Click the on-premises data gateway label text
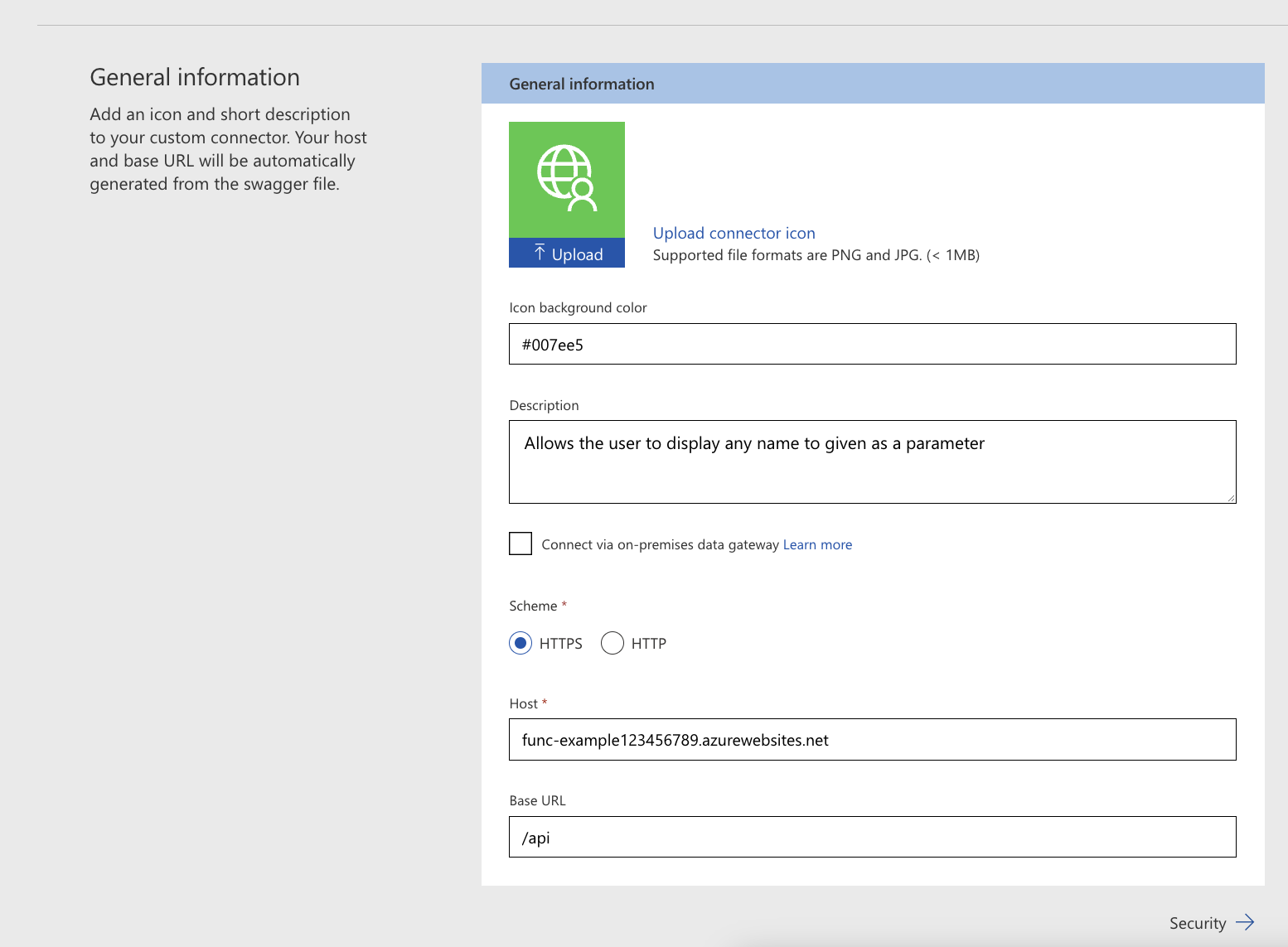The height and width of the screenshot is (947, 1288). (660, 544)
